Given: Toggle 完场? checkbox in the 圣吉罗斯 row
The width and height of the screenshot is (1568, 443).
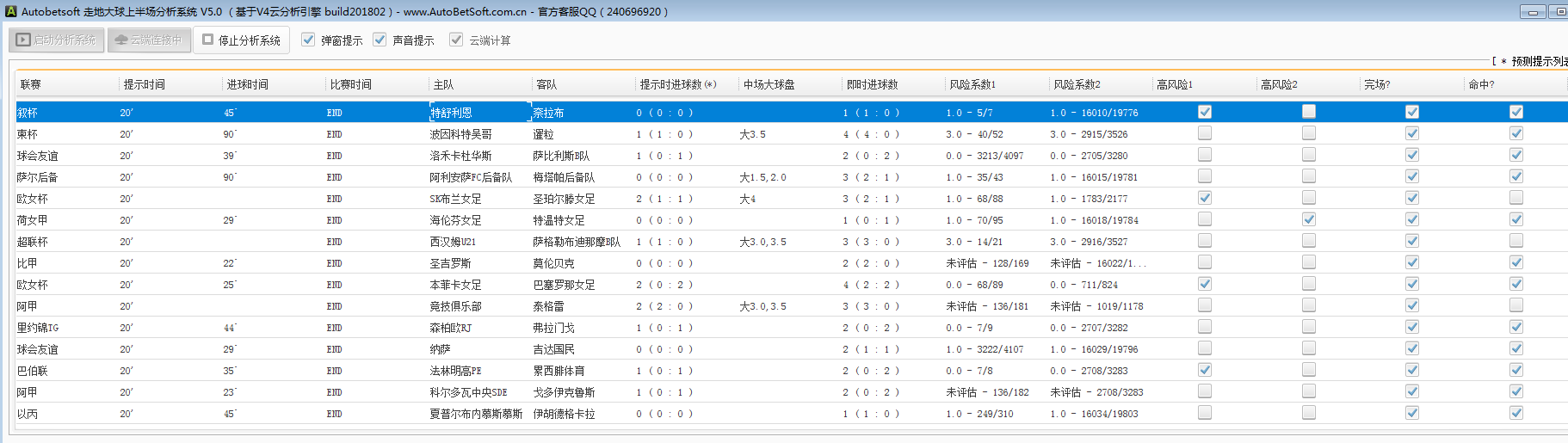Looking at the screenshot, I should click(1412, 262).
